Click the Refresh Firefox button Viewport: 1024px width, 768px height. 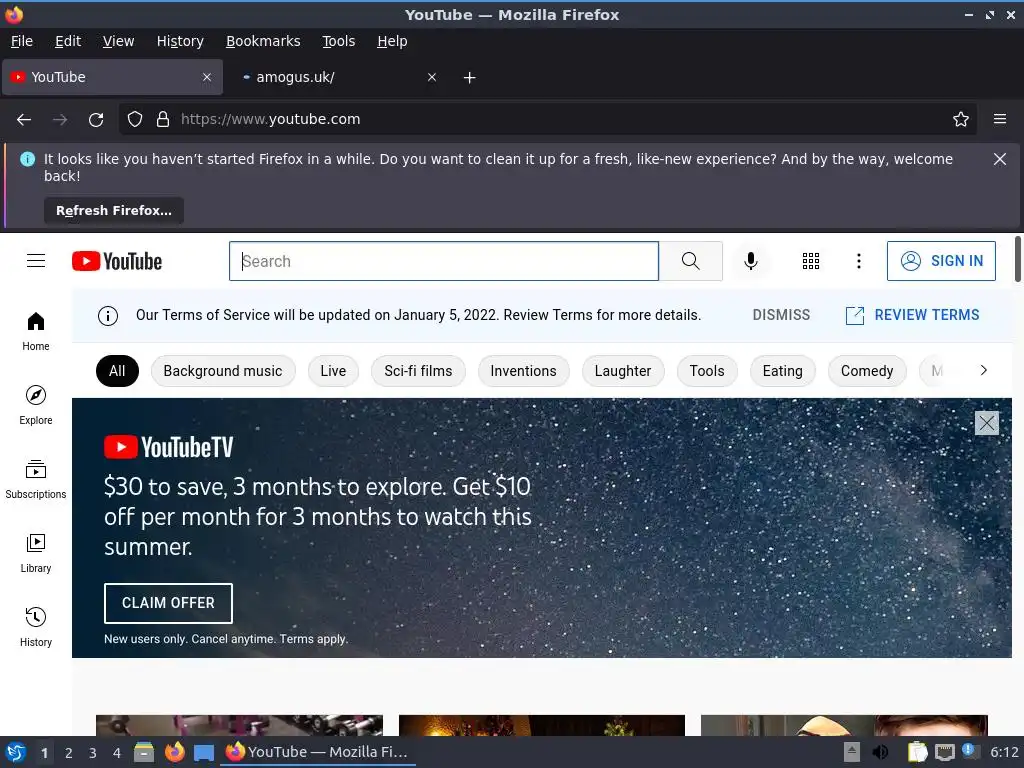pyautogui.click(x=114, y=211)
